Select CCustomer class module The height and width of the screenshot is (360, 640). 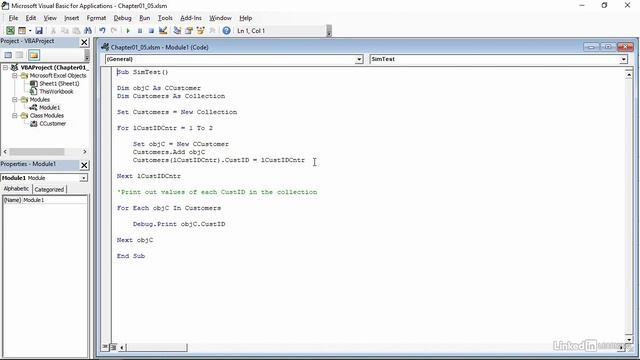coord(53,123)
